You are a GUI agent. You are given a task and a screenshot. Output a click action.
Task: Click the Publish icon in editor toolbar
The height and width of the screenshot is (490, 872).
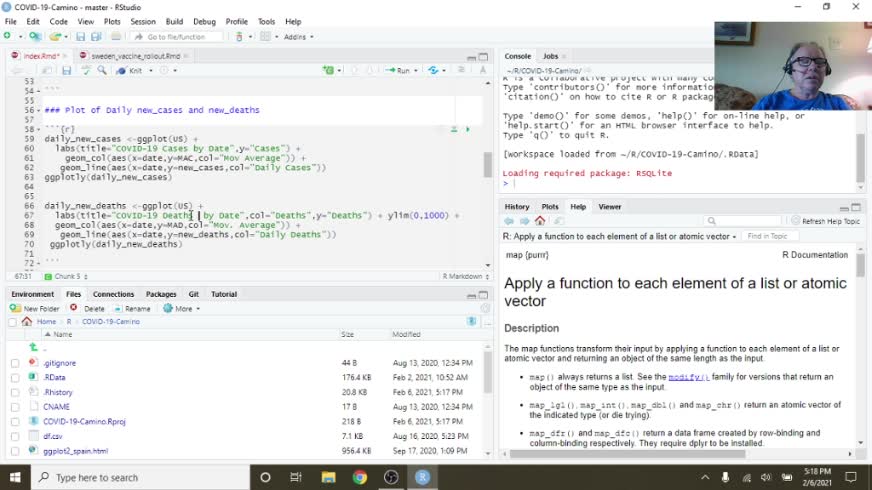pyautogui.click(x=433, y=70)
